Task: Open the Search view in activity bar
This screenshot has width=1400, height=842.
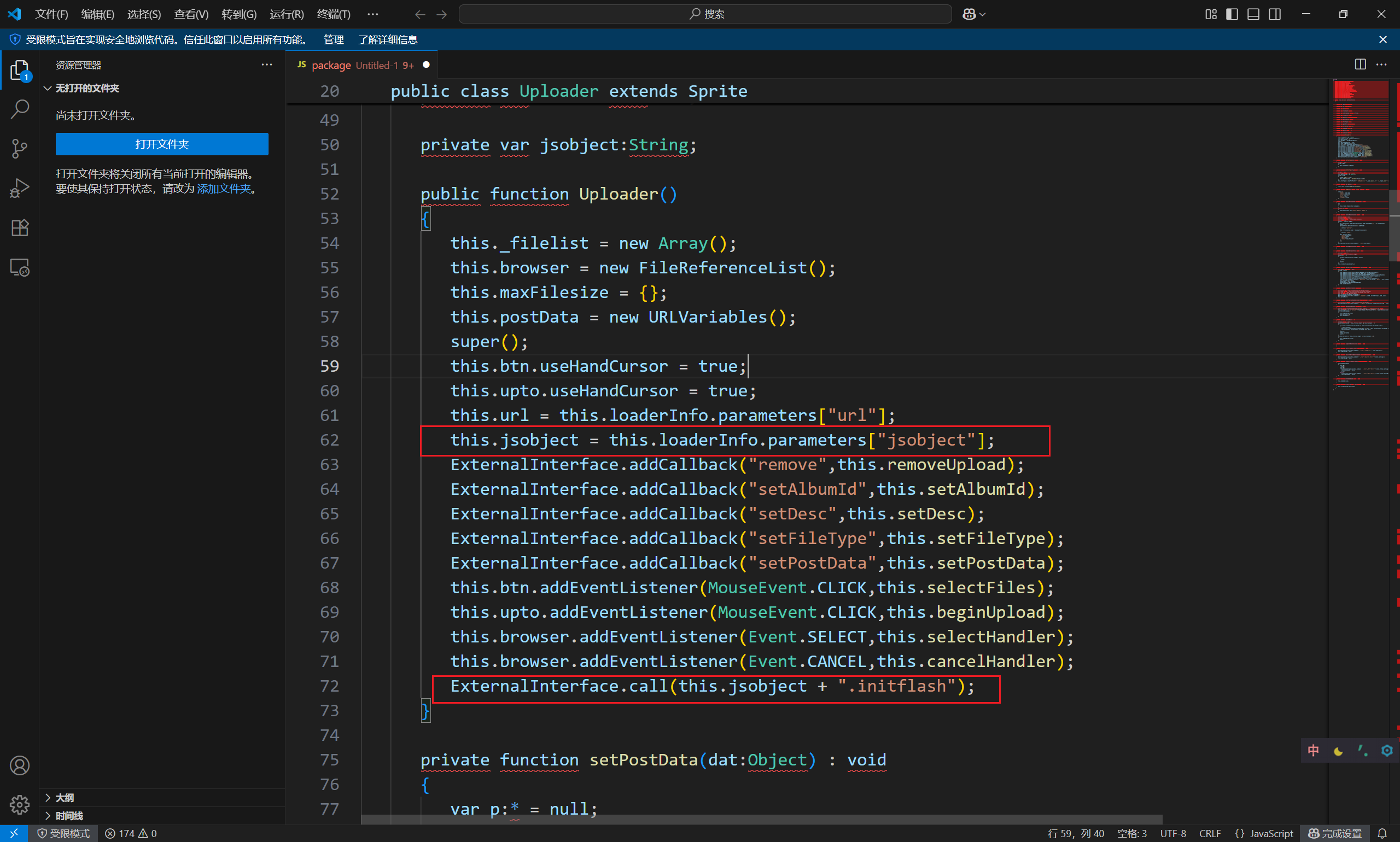Action: click(x=20, y=109)
